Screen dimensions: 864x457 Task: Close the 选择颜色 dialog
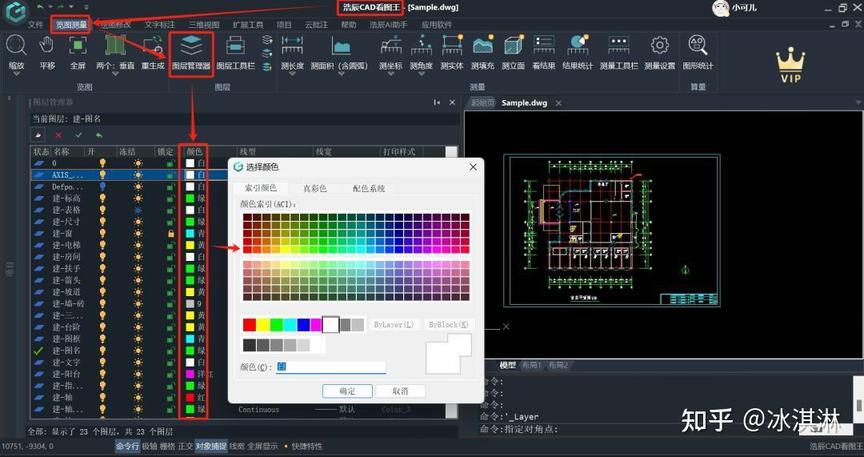coord(473,167)
